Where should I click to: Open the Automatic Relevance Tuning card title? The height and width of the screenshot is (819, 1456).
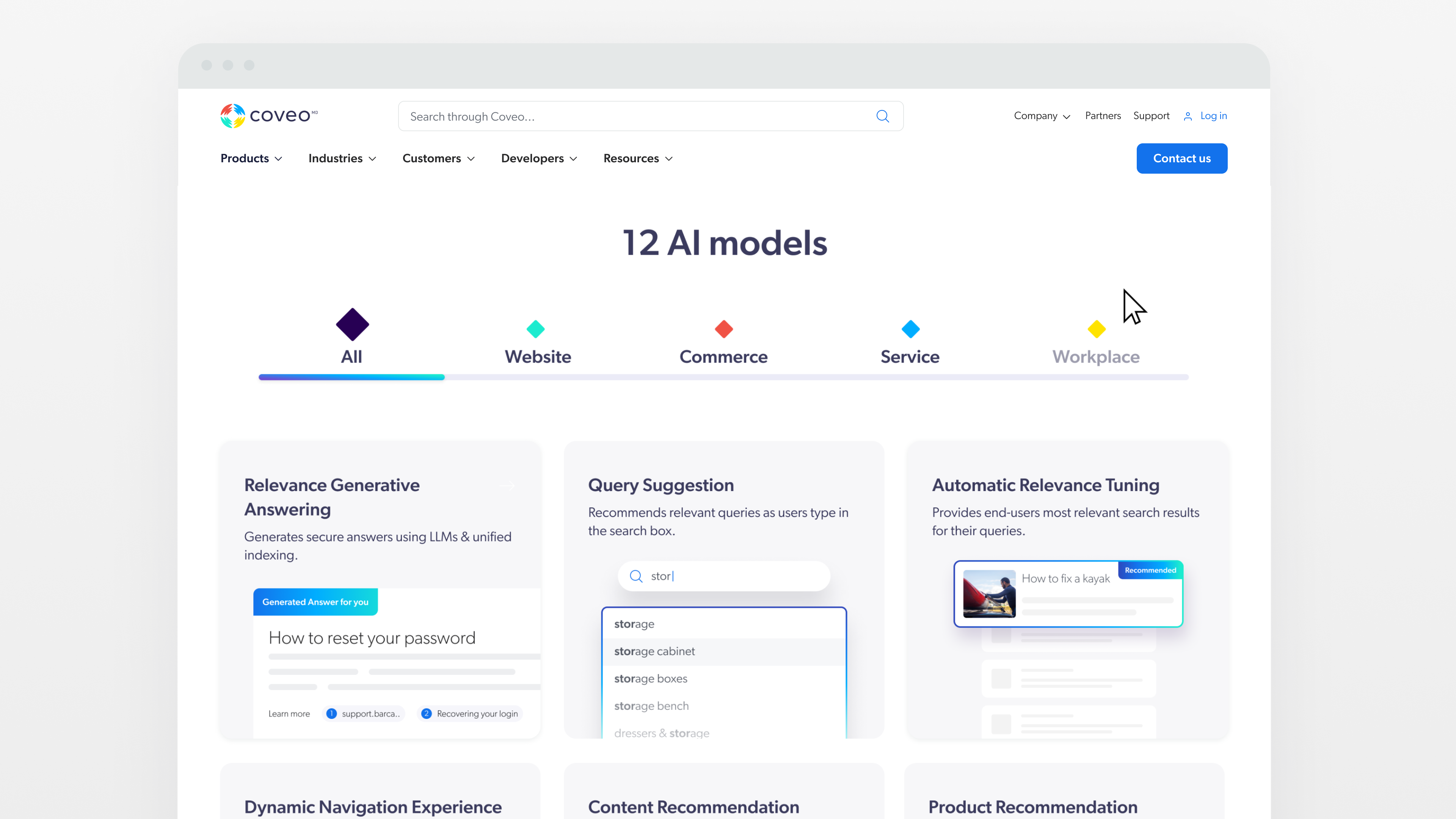tap(1046, 485)
